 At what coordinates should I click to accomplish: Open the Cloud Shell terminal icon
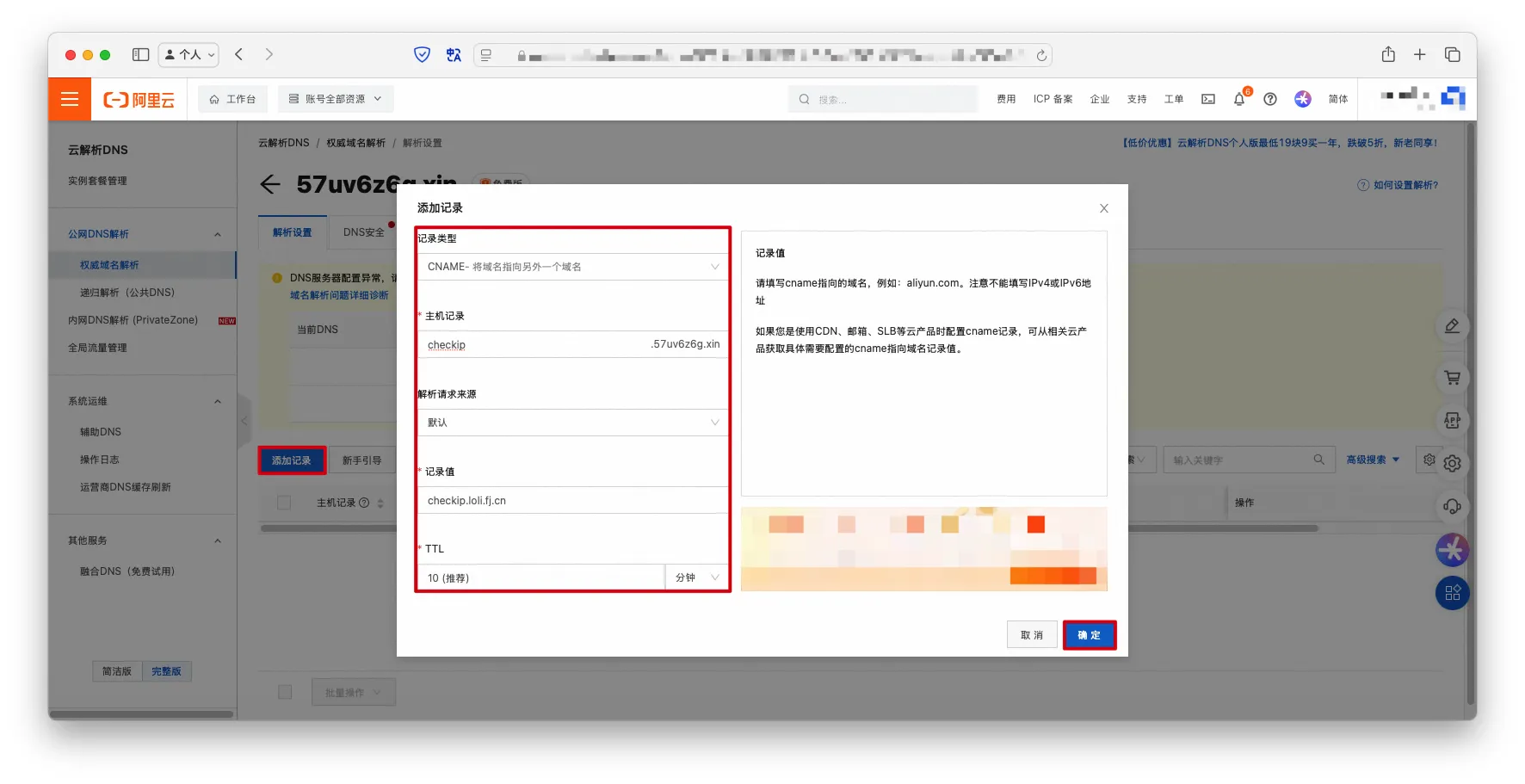1208,99
